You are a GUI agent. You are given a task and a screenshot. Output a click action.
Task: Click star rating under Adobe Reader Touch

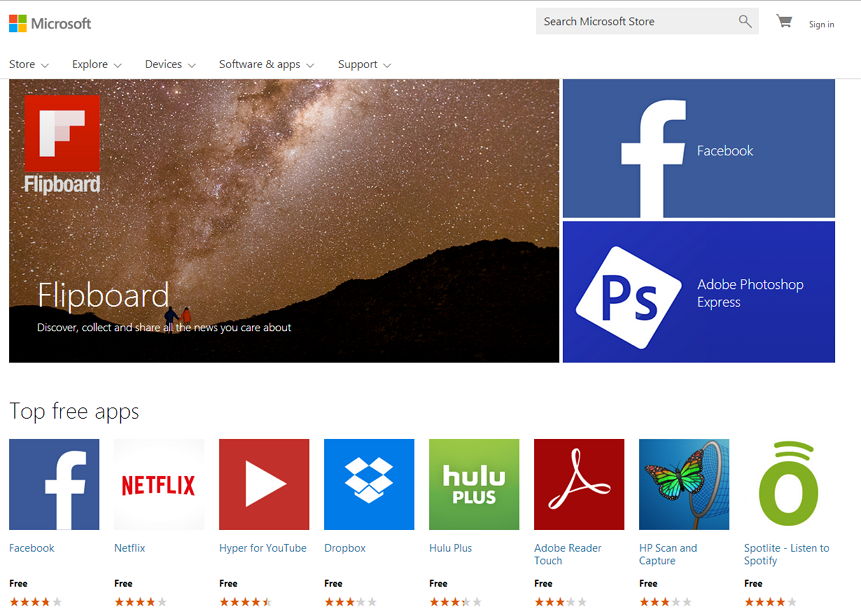pos(561,602)
